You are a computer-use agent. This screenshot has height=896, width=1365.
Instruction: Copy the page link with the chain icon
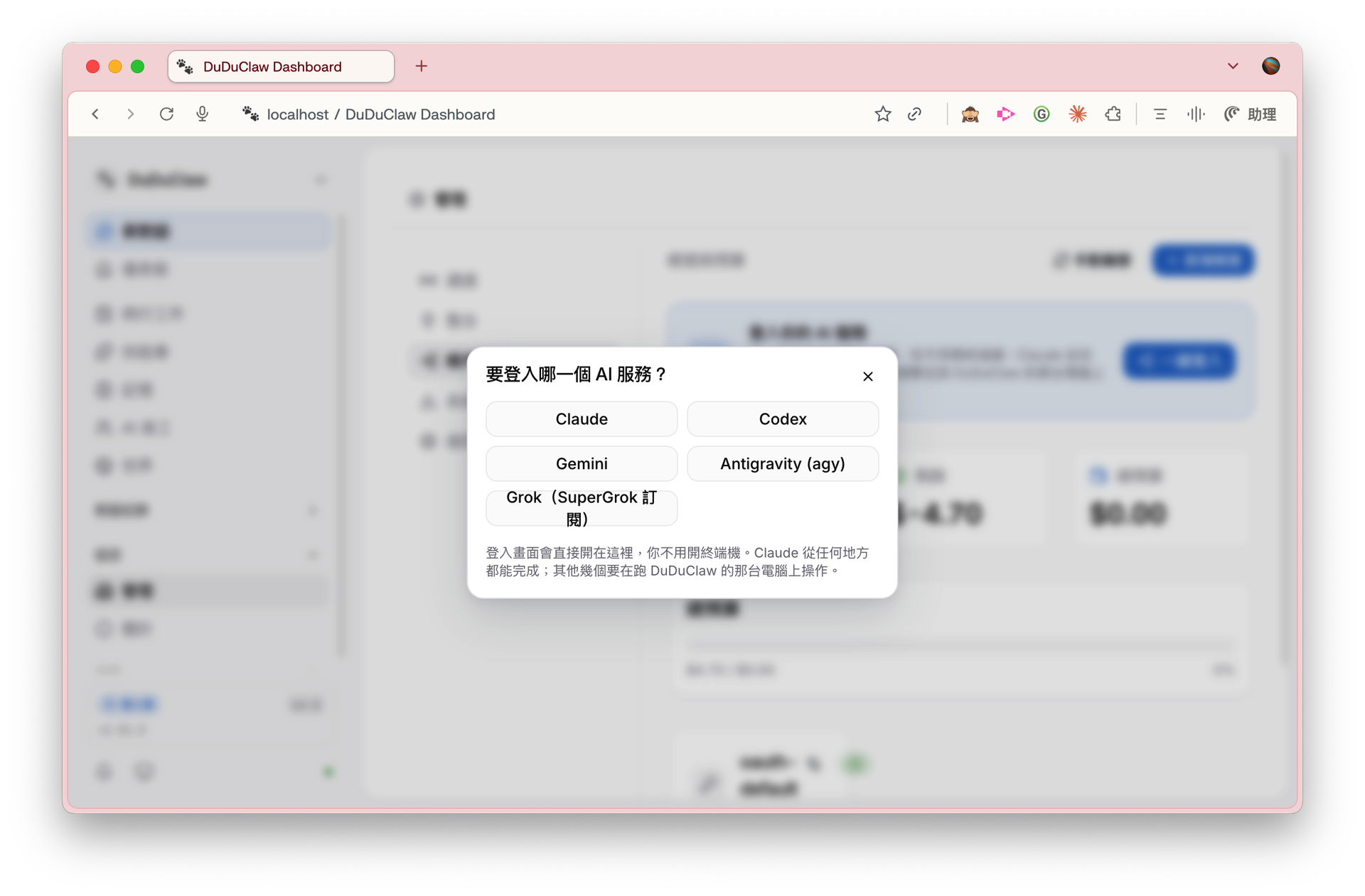coord(915,114)
